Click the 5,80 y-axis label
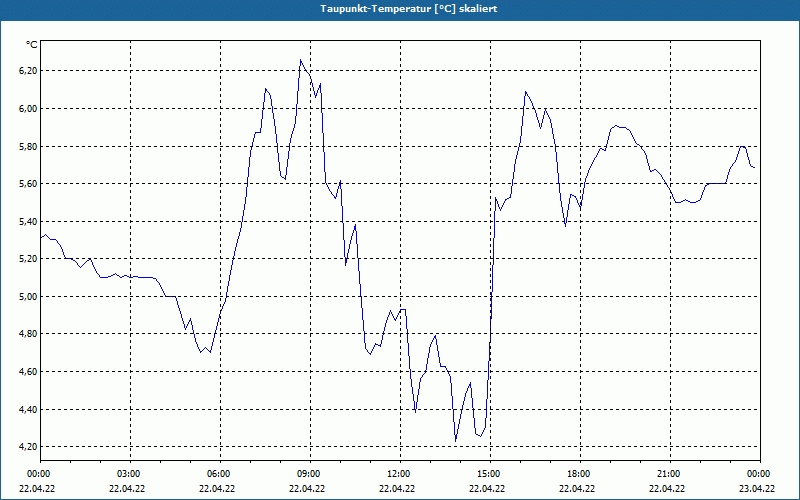800x500 pixels. [28, 146]
